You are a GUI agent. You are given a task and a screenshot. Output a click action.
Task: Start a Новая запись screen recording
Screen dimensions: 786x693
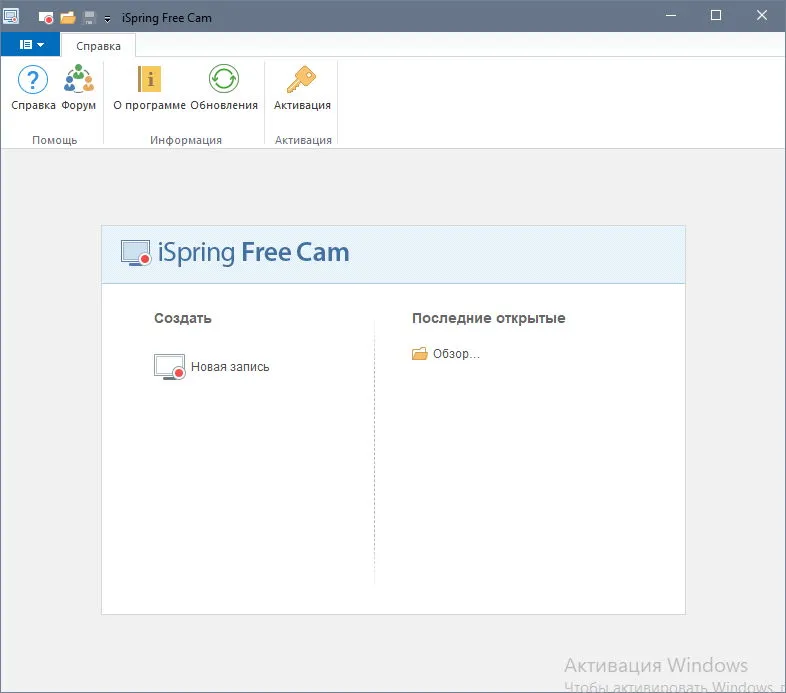click(212, 367)
